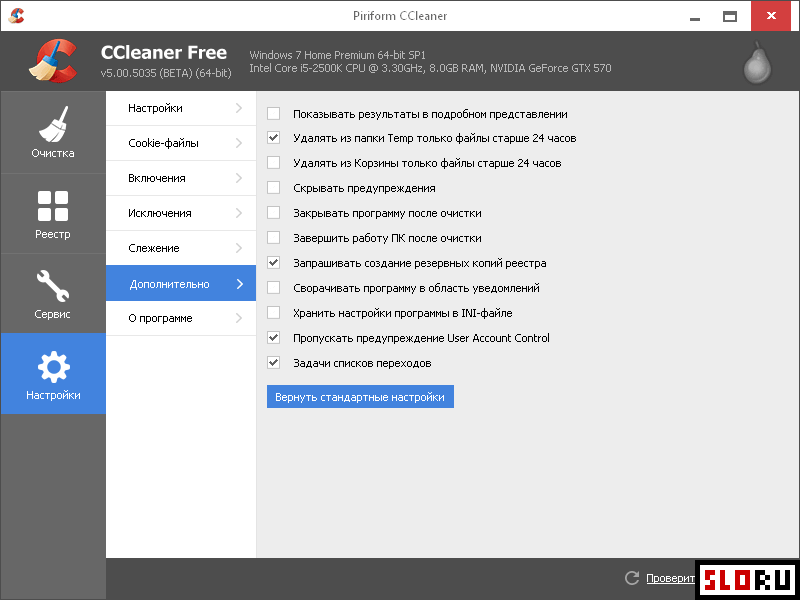Uncheck Запрашивать создание резервных копий реестра
Viewport: 800px width, 600px height.
pos(273,263)
